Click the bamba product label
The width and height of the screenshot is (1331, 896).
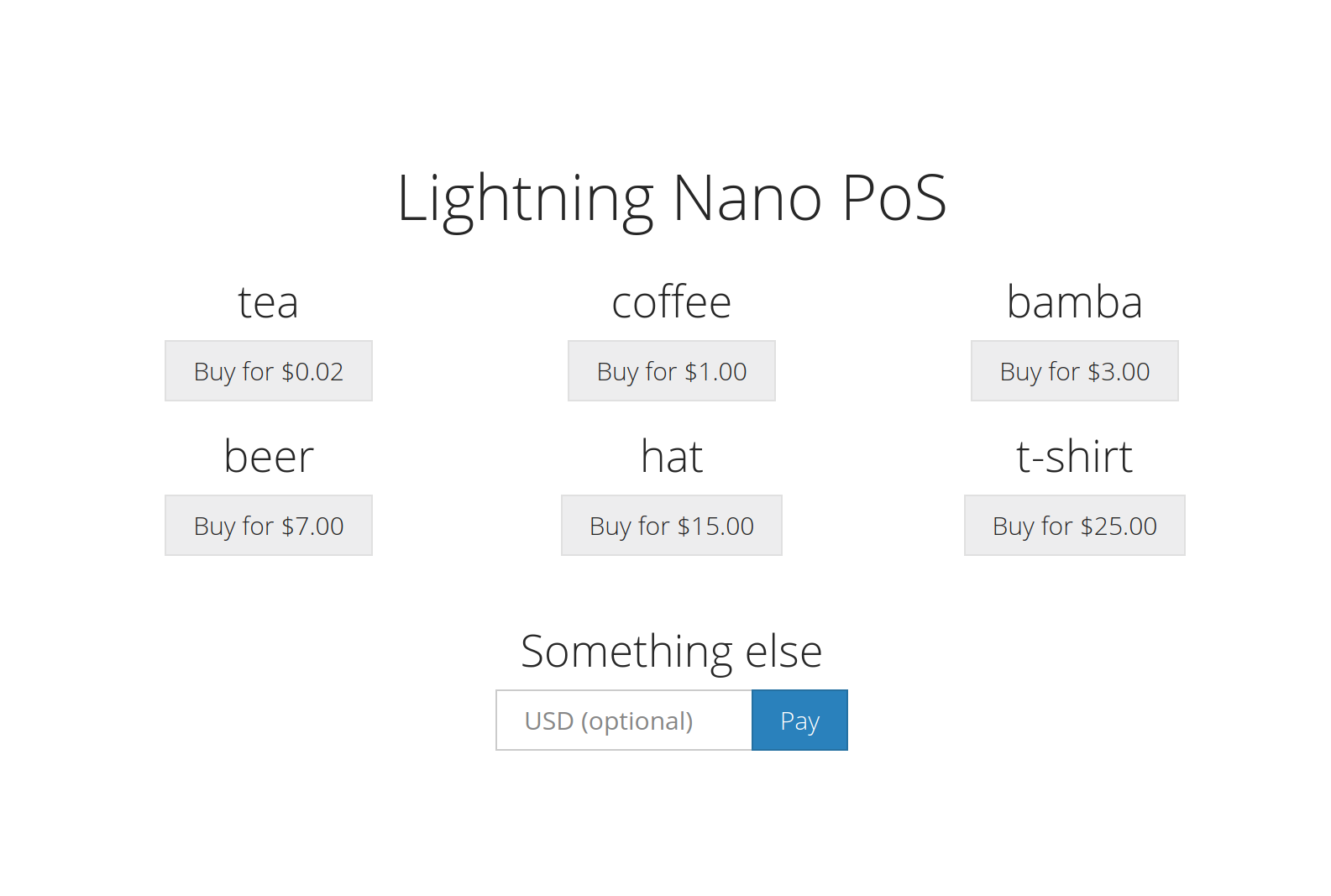click(x=1075, y=301)
